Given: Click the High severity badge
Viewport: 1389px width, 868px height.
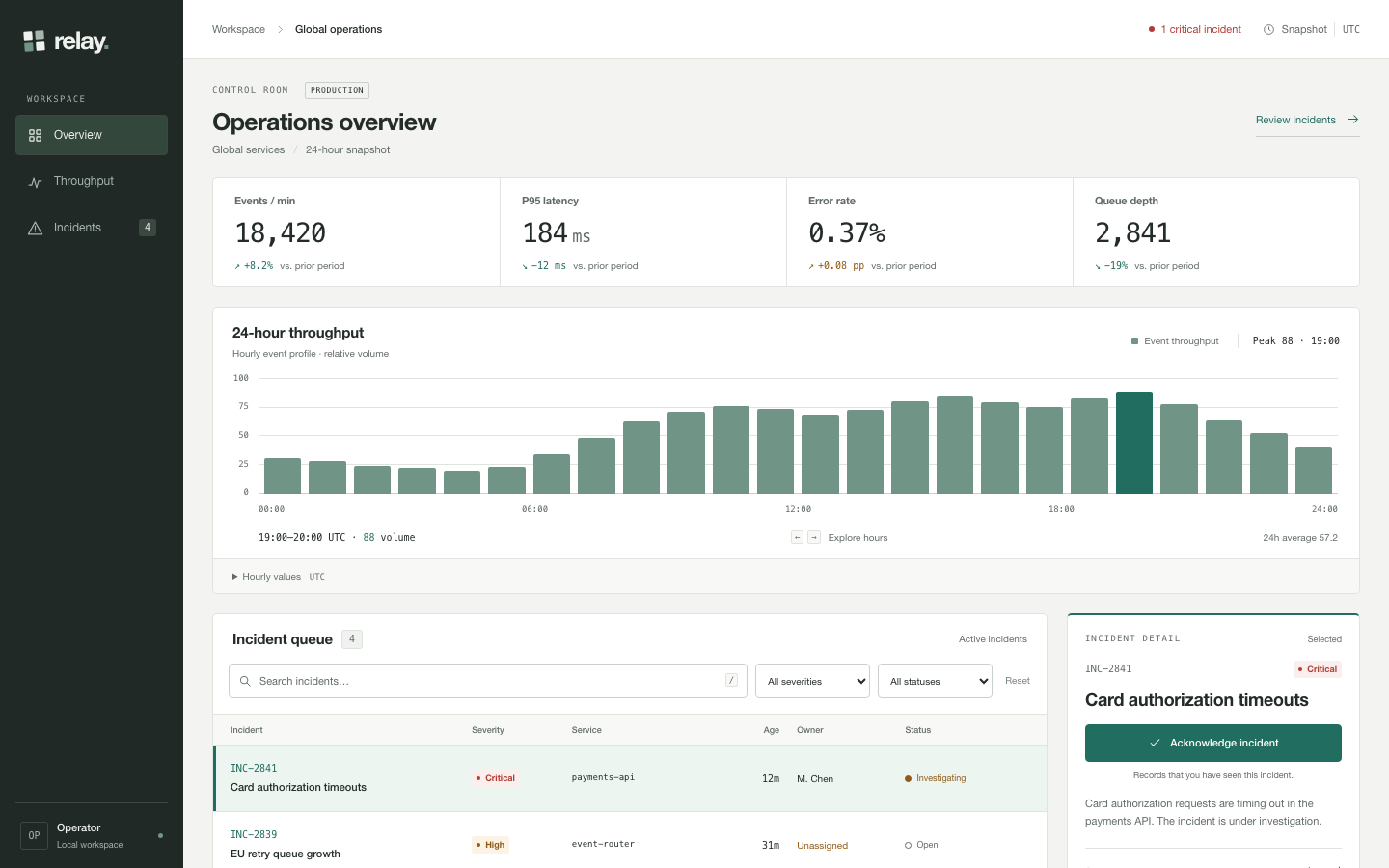Looking at the screenshot, I should click(x=491, y=845).
